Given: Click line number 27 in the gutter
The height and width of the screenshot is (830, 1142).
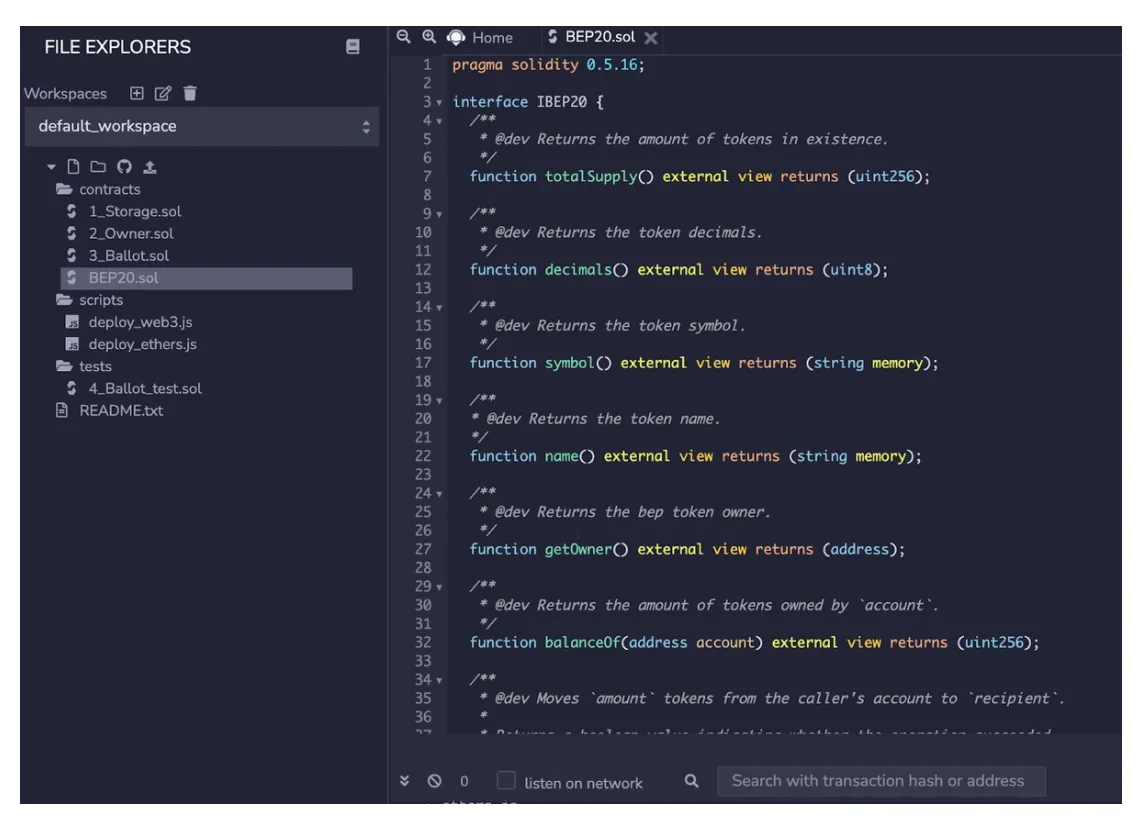Looking at the screenshot, I should coord(423,549).
